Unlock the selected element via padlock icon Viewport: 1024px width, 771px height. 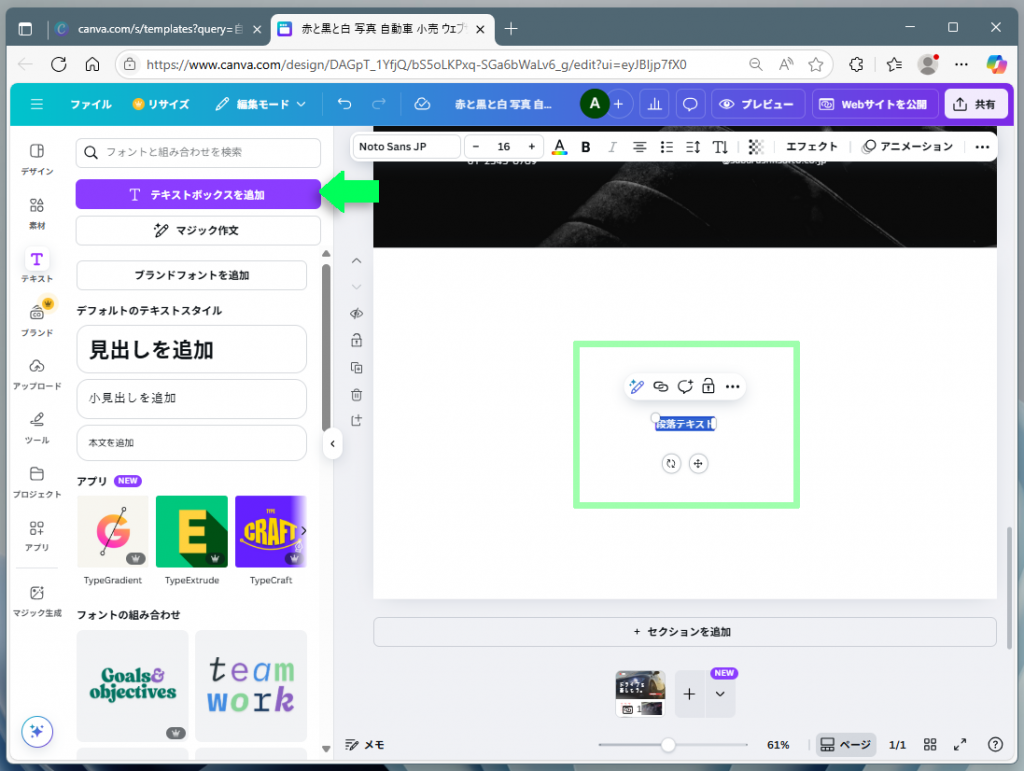click(356, 340)
